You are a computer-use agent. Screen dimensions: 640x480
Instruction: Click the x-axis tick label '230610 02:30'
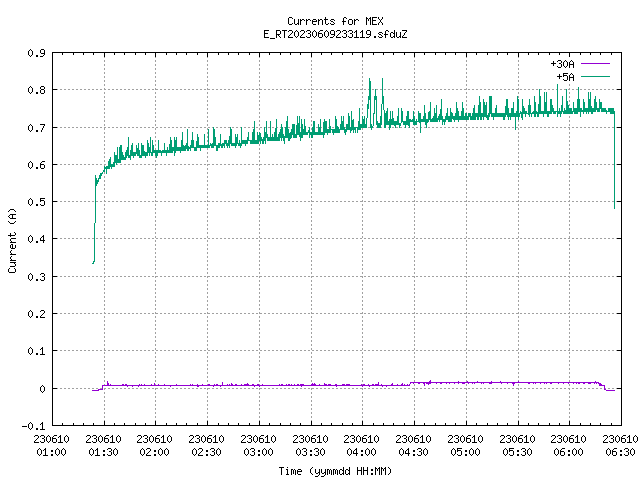tap(207, 446)
